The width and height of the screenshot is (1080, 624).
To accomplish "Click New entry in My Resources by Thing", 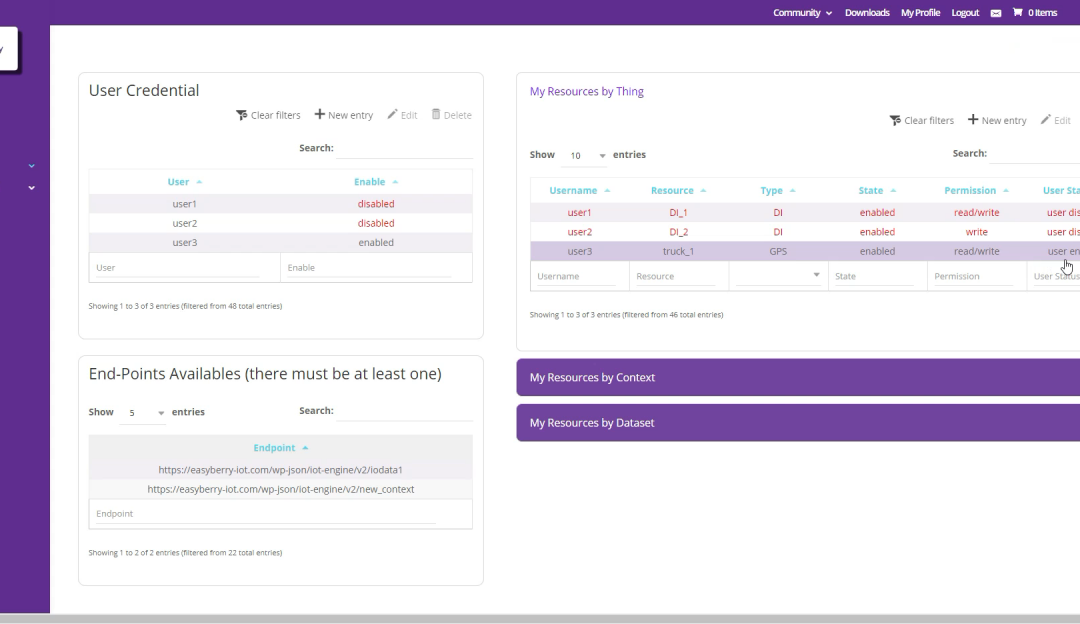I will click(x=997, y=121).
